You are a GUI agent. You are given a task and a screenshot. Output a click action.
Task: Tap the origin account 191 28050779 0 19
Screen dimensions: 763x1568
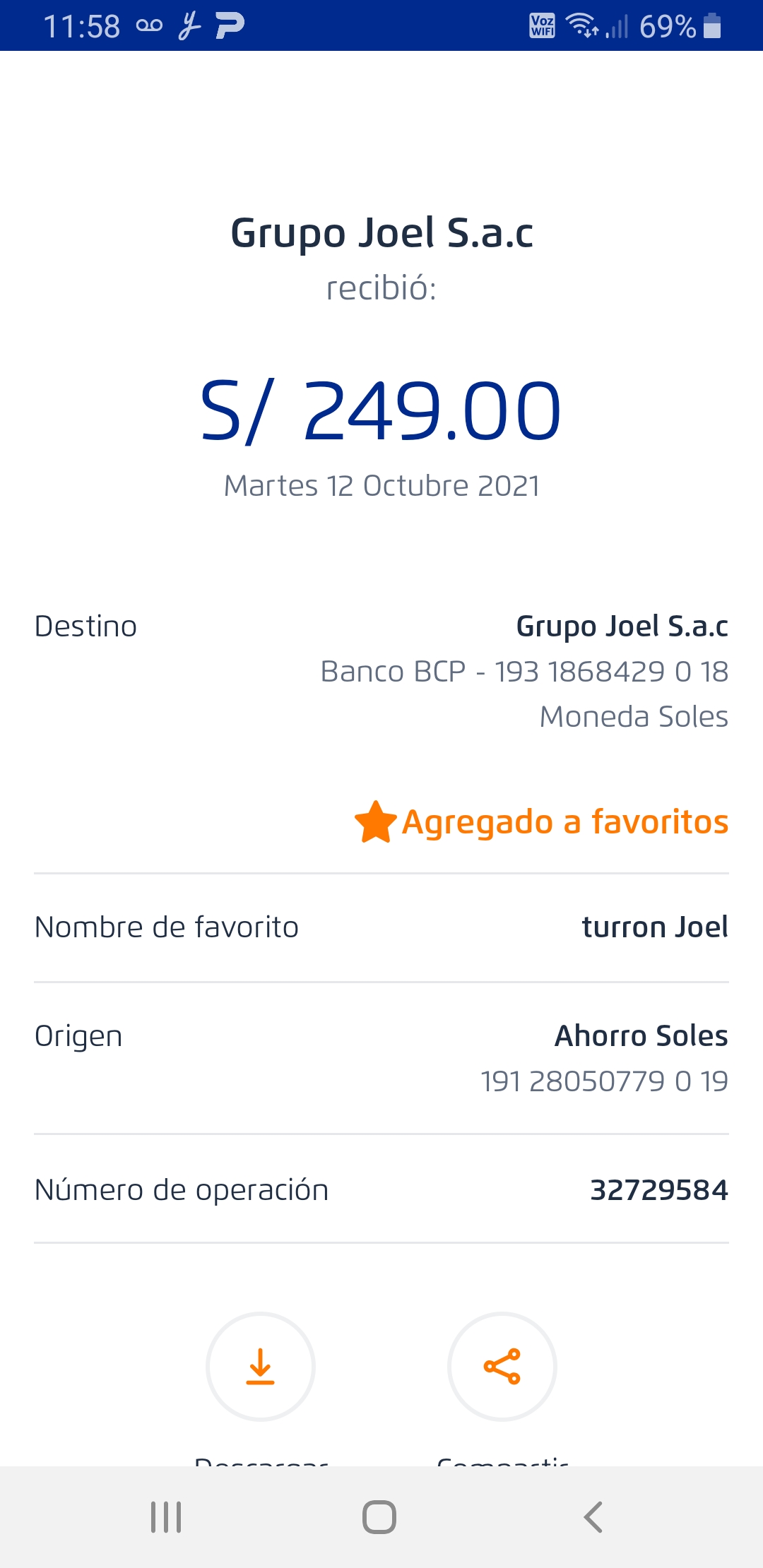[x=604, y=1081]
